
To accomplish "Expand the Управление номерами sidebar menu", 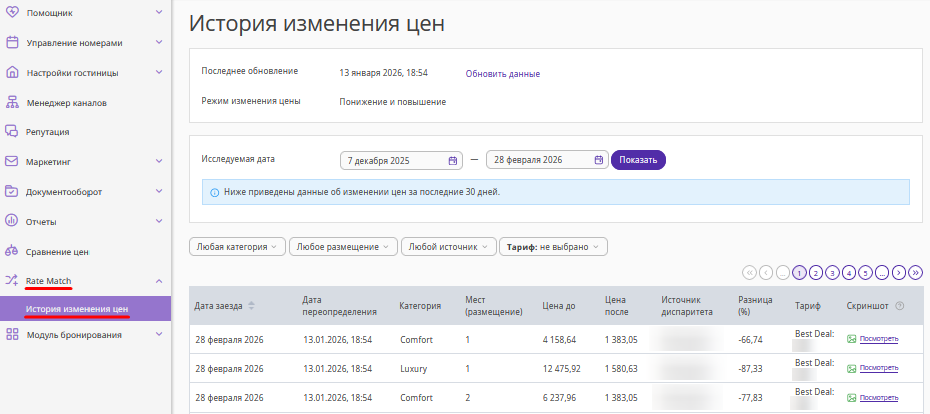I will coord(159,43).
